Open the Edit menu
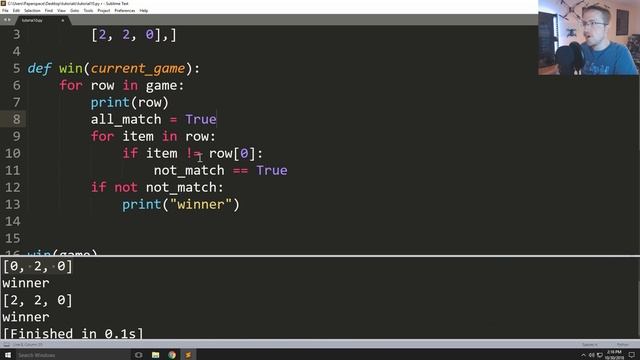 click(x=16, y=11)
